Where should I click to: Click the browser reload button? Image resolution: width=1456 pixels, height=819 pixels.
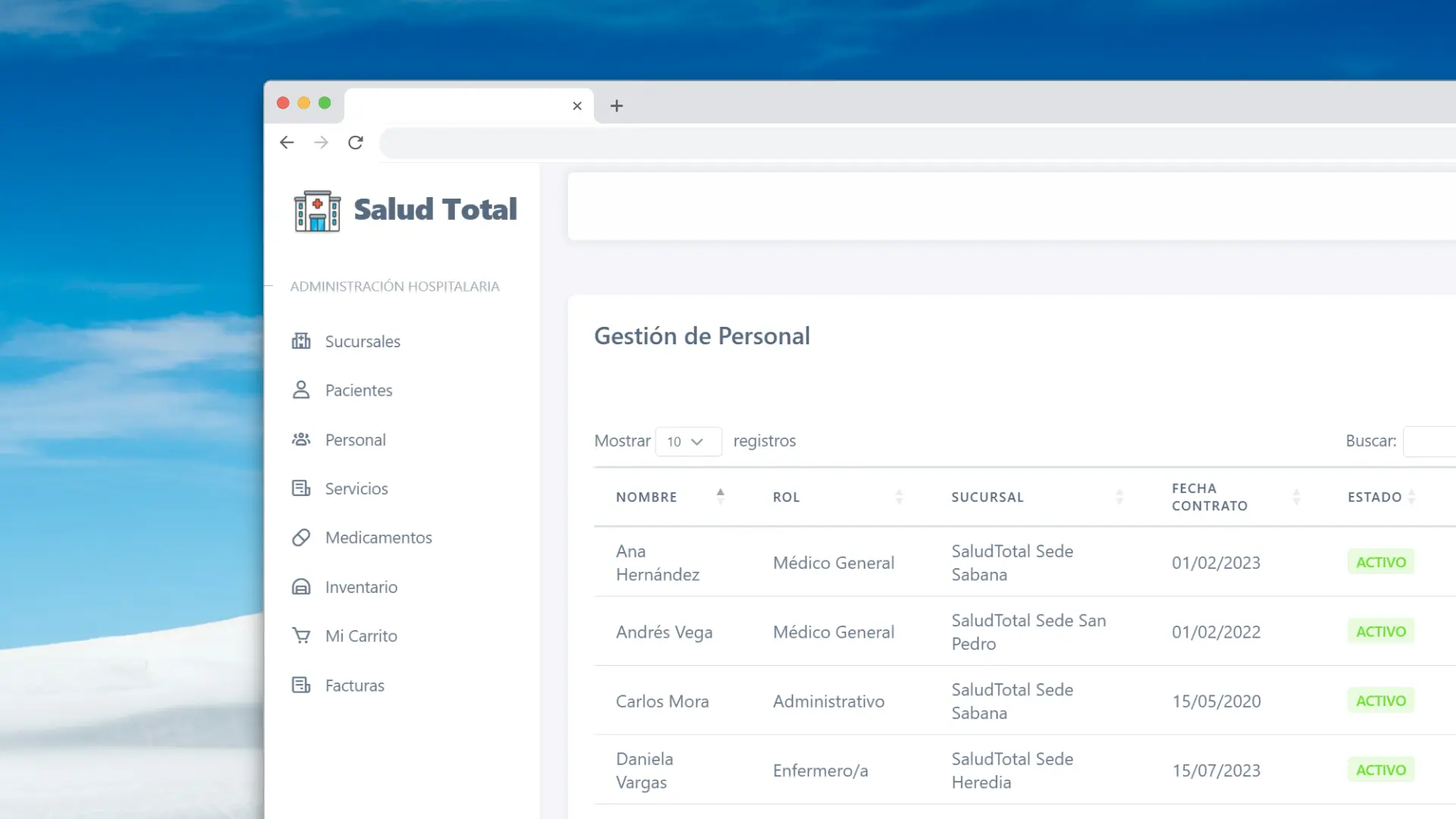click(355, 143)
